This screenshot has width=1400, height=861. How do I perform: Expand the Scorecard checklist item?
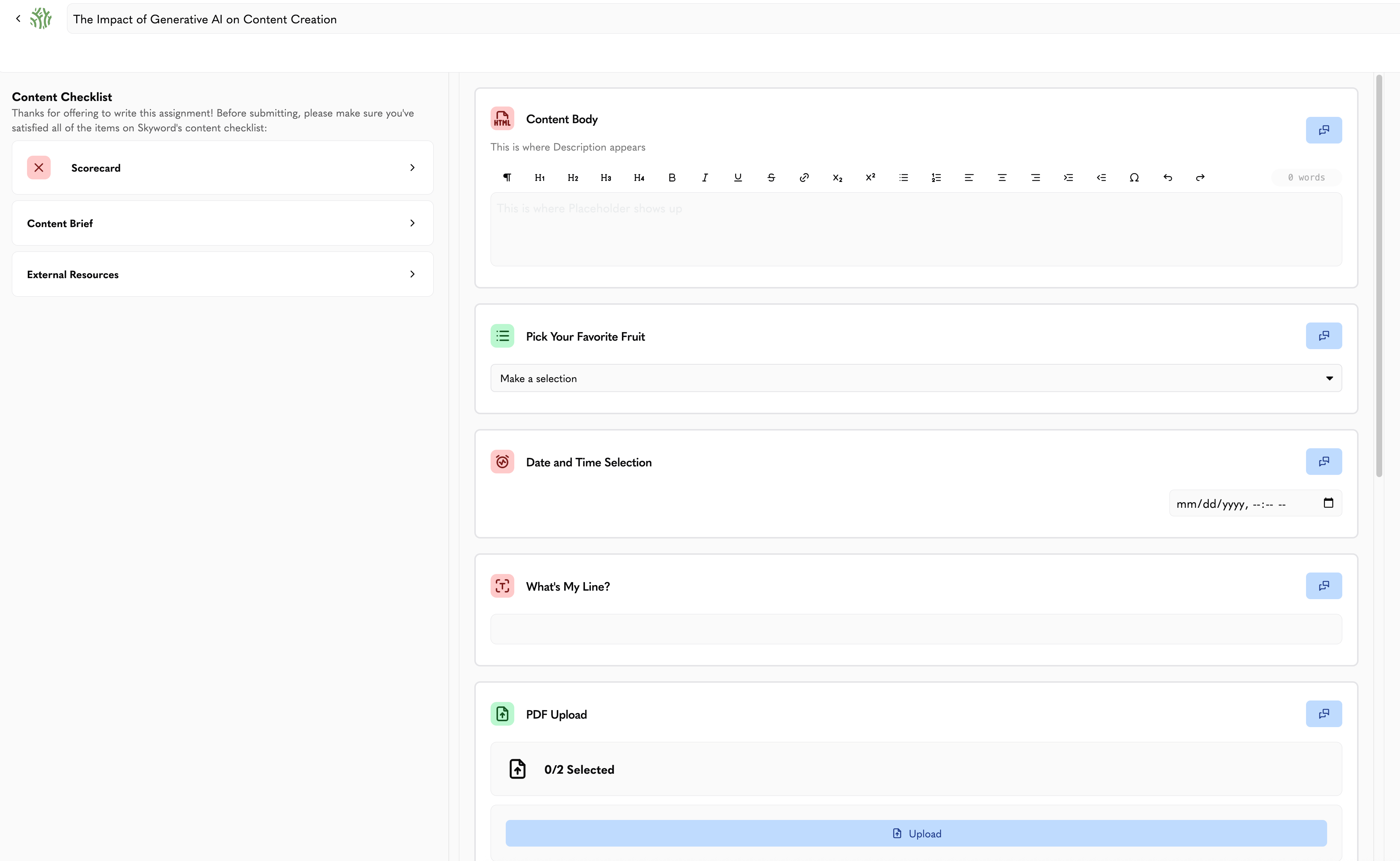[x=223, y=168]
